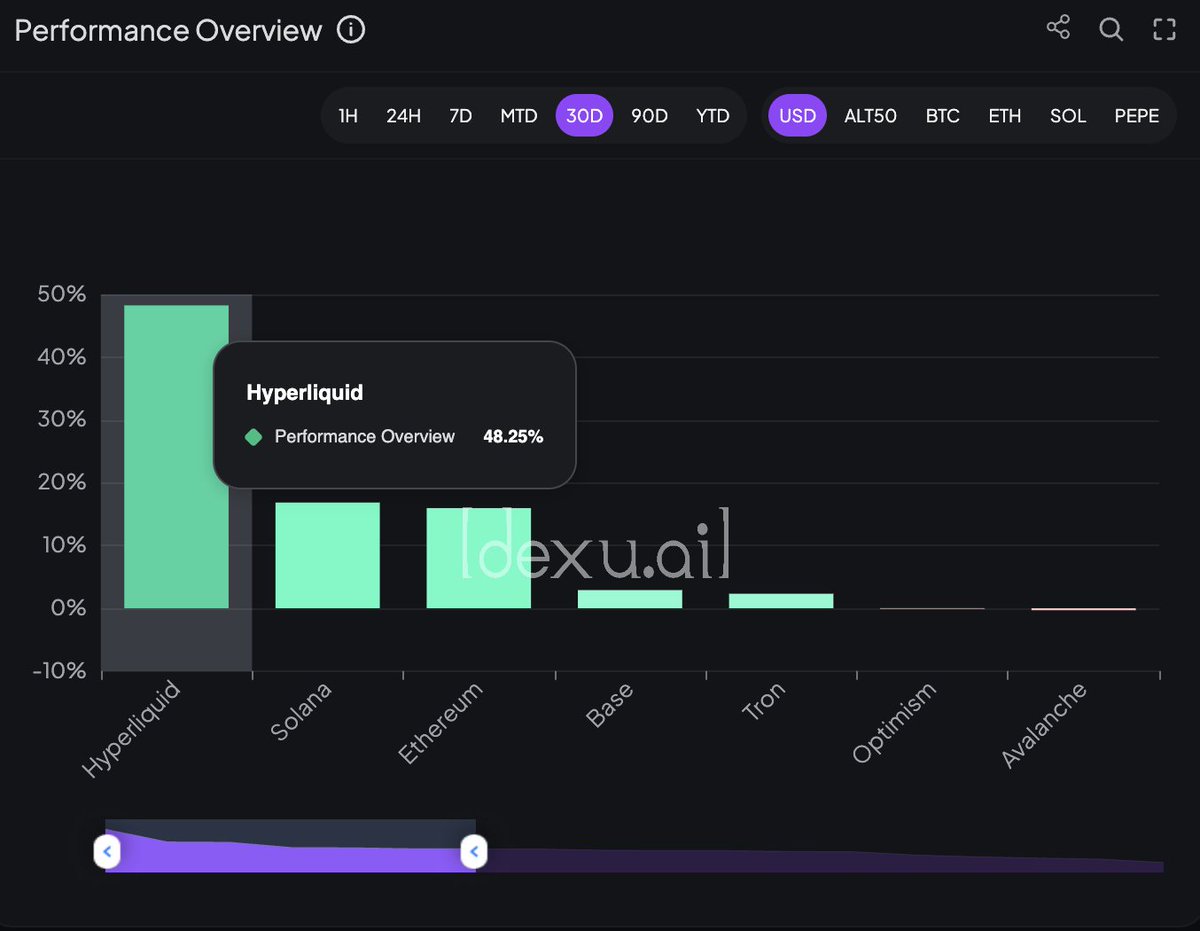Select the active 30D timeframe
Image resolution: width=1200 pixels, height=931 pixels.
click(584, 116)
